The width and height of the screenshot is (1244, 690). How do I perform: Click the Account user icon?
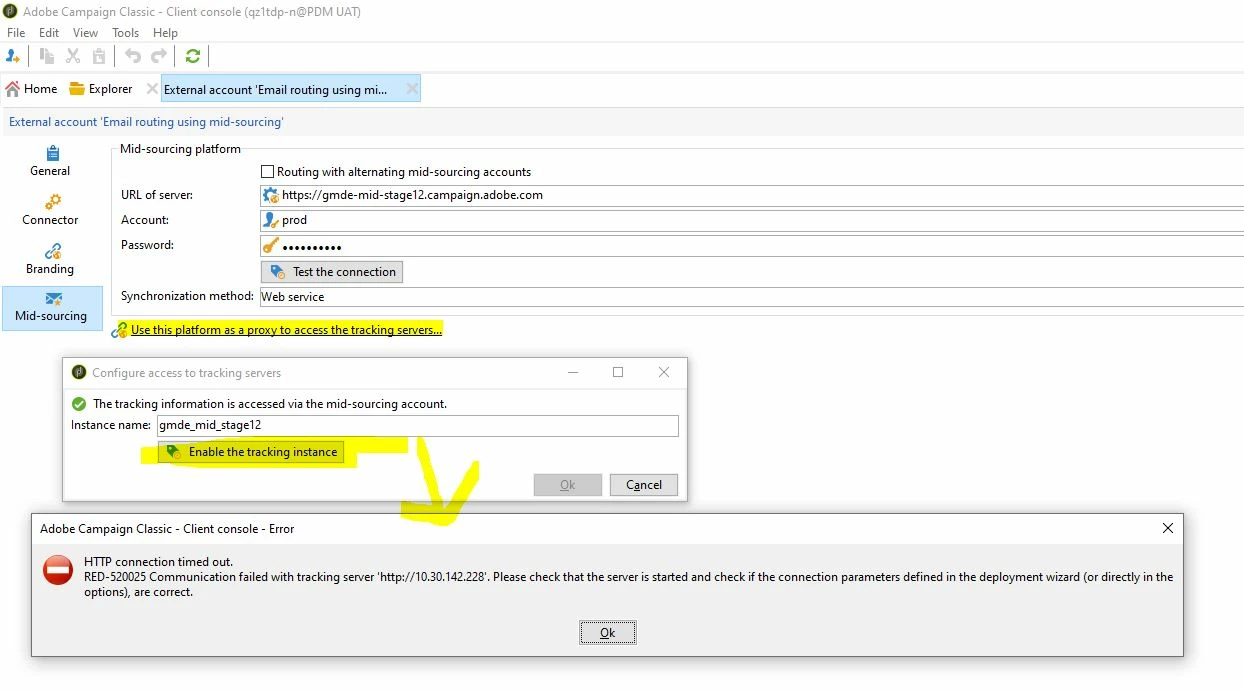click(270, 220)
